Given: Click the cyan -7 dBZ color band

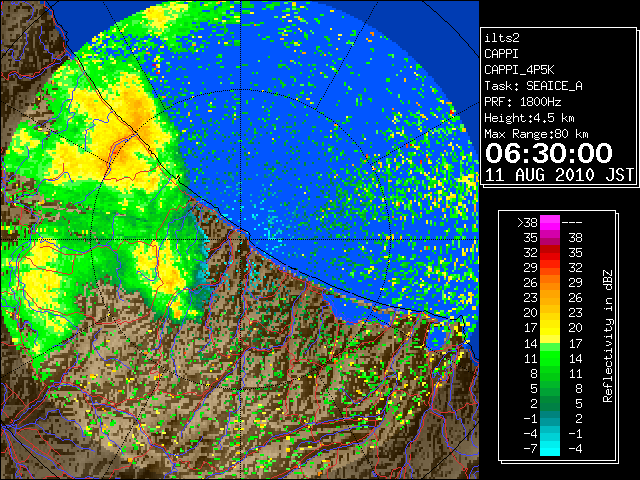Looking at the screenshot, I should point(550,448).
